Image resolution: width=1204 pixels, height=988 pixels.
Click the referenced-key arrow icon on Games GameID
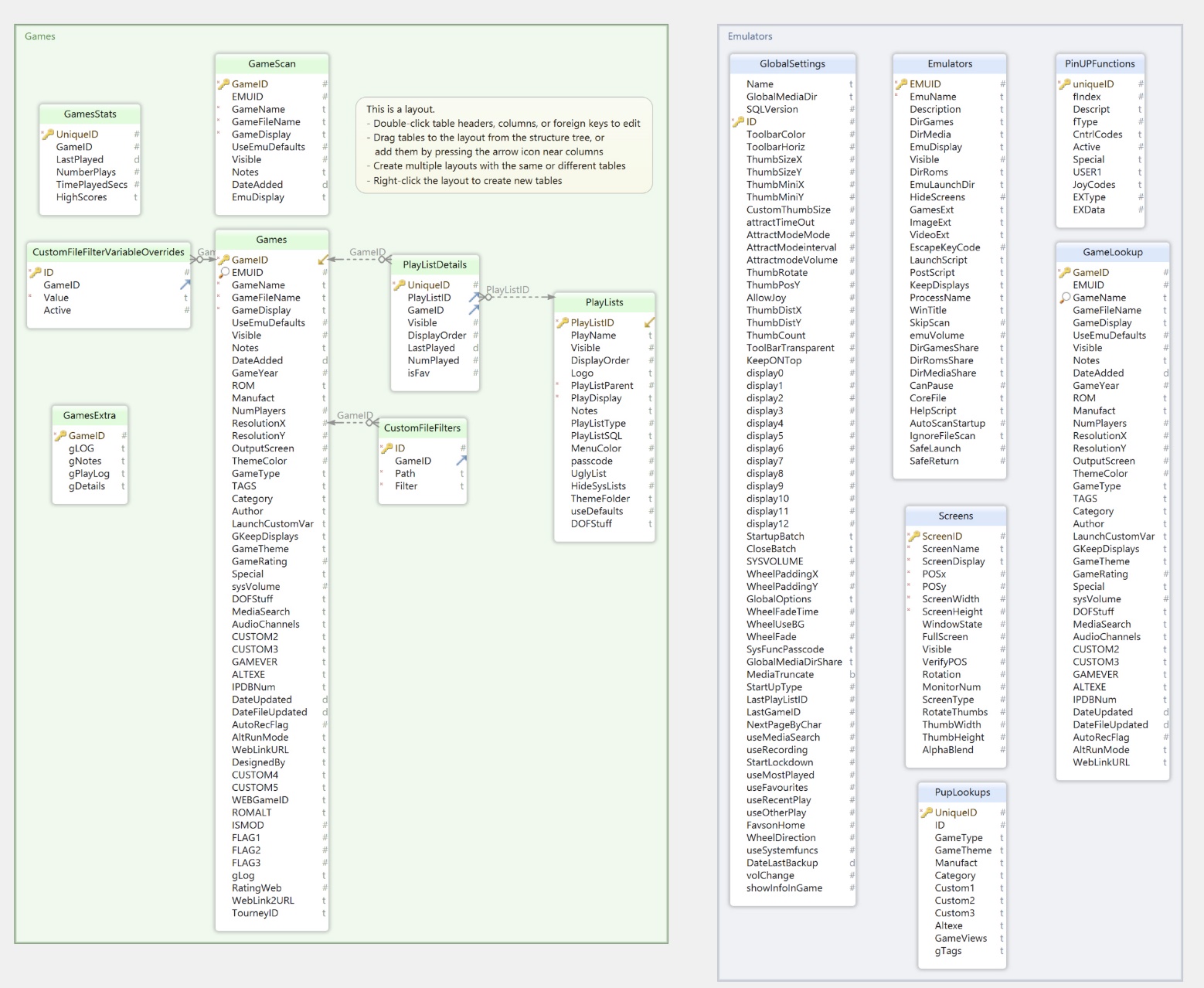323,261
